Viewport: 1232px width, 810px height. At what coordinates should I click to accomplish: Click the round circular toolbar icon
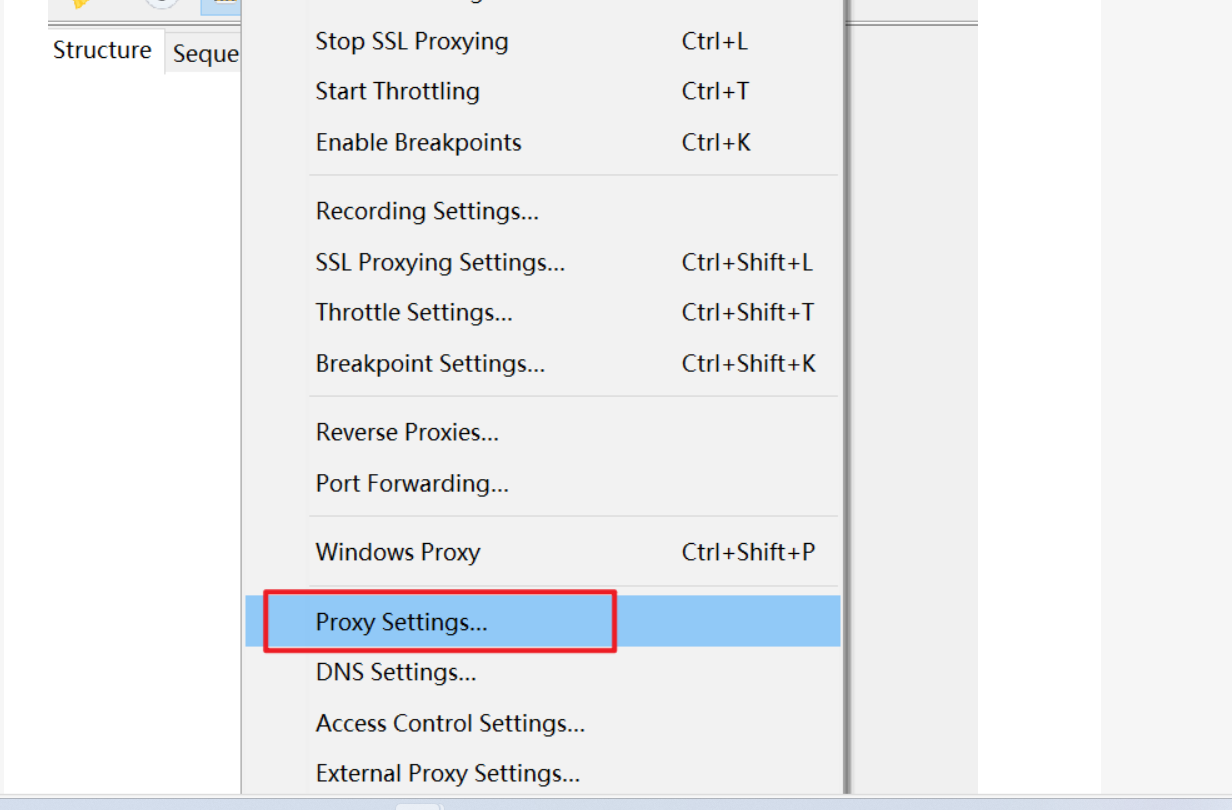coord(163,4)
